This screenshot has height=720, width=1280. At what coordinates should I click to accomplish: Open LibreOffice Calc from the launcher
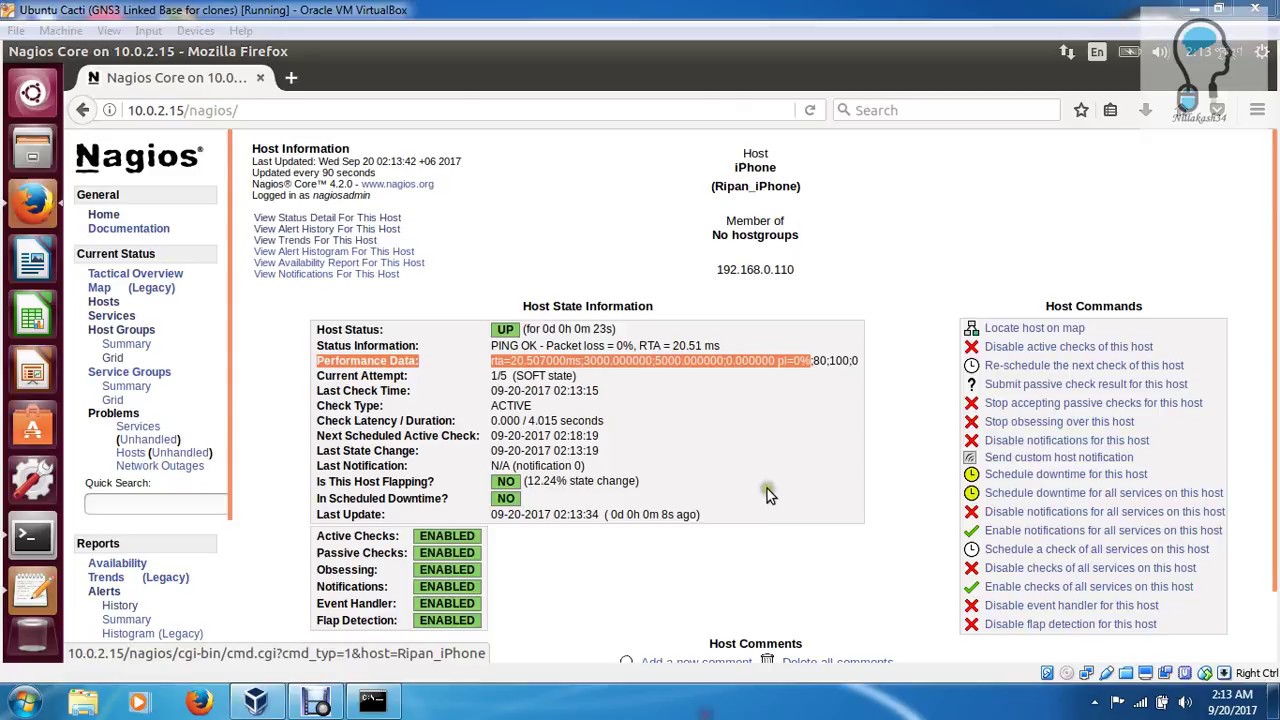(32, 315)
